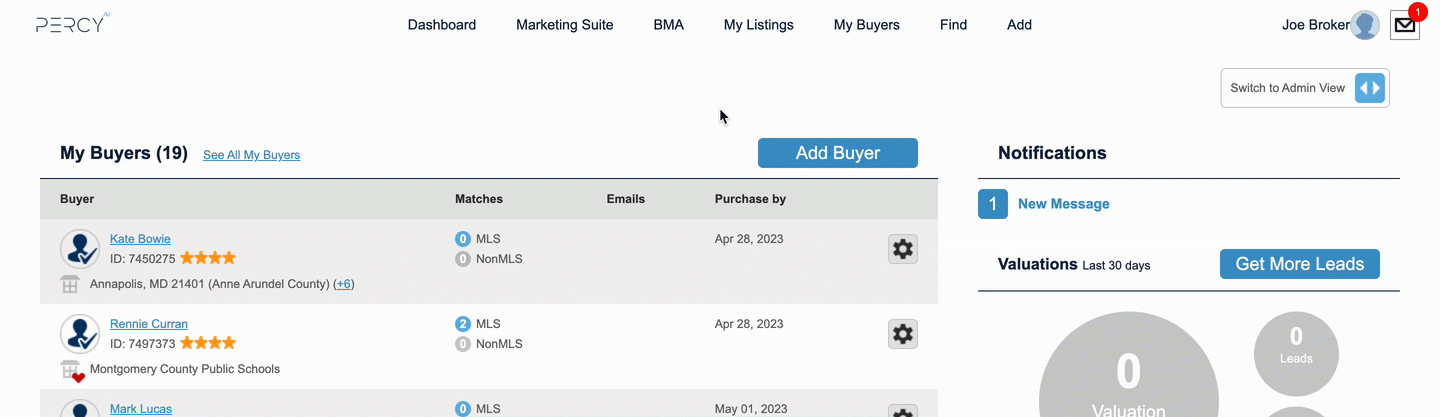This screenshot has height=417, width=1440.
Task: Open the Mark Lucas buyer link
Action: tap(141, 409)
